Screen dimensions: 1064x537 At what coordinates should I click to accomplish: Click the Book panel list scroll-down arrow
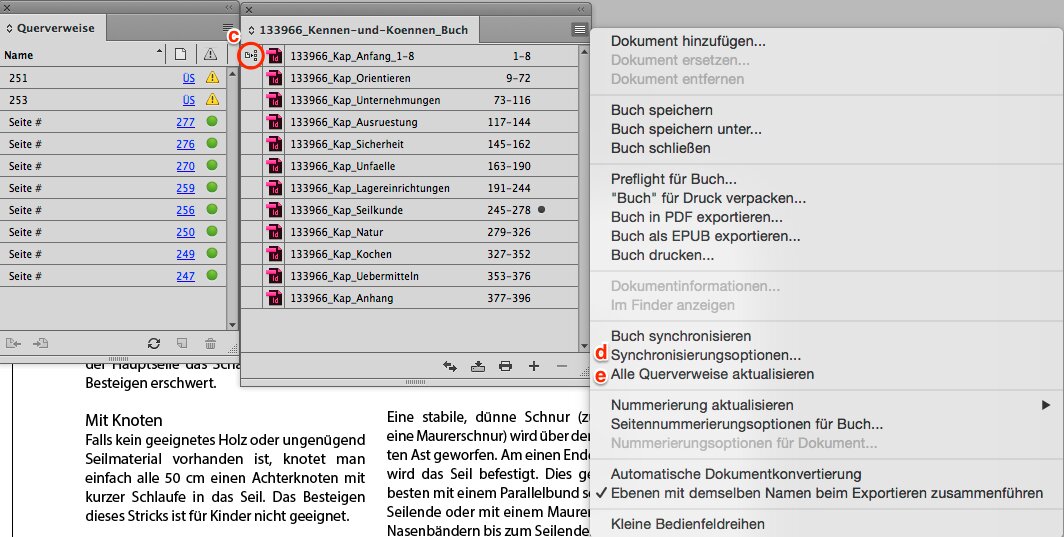click(x=584, y=347)
